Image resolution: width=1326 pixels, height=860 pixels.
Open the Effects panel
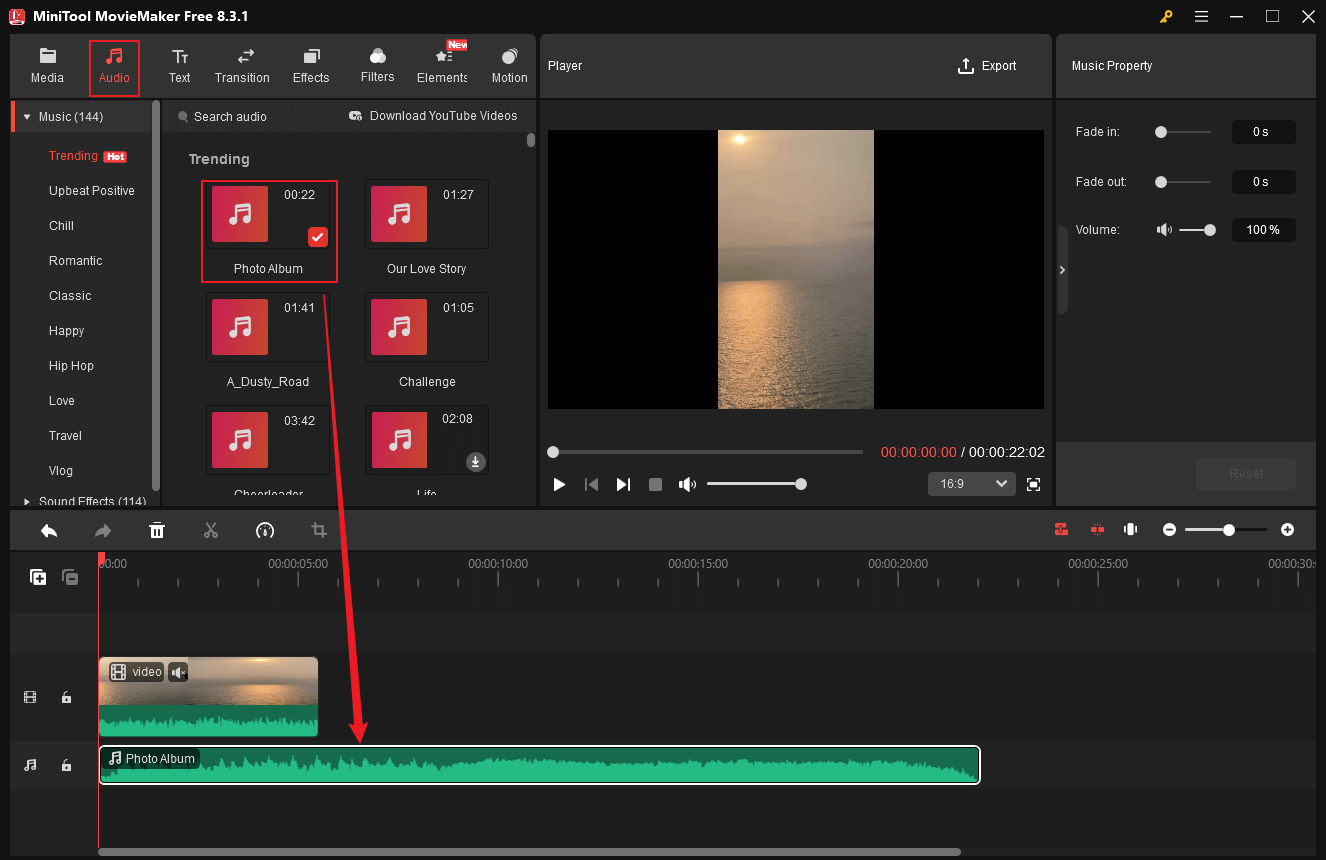311,66
